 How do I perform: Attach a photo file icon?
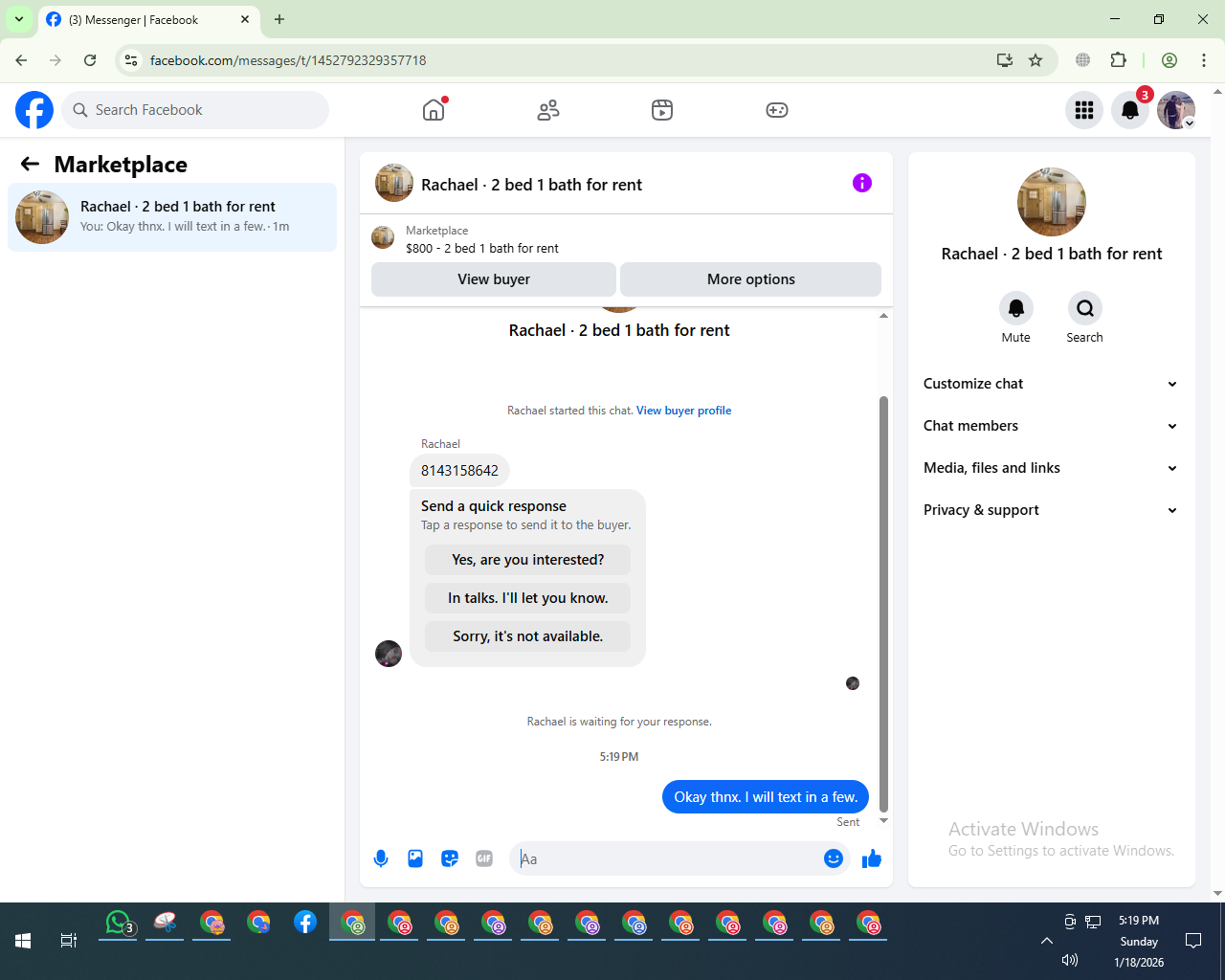point(415,858)
